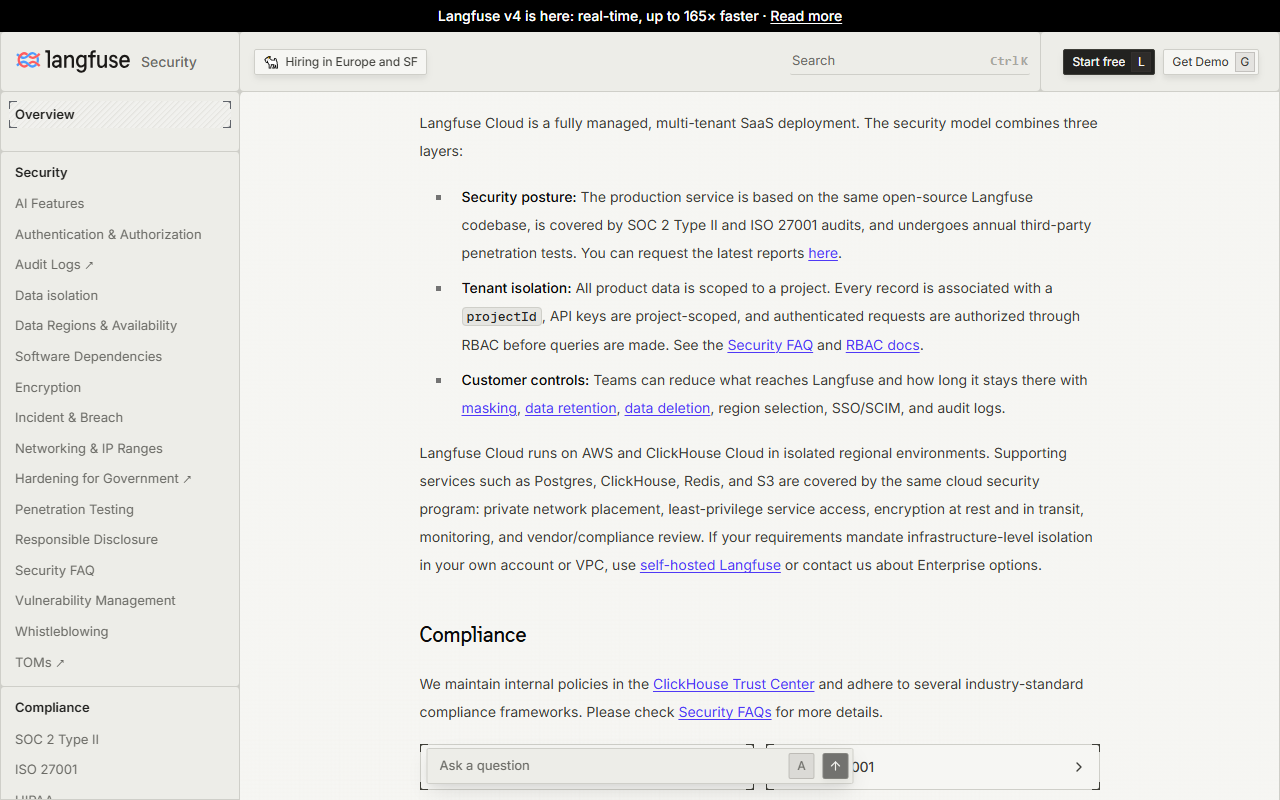Click the L shortcut badge on Start free
Screen dimensions: 1280x800
pyautogui.click(x=1141, y=62)
